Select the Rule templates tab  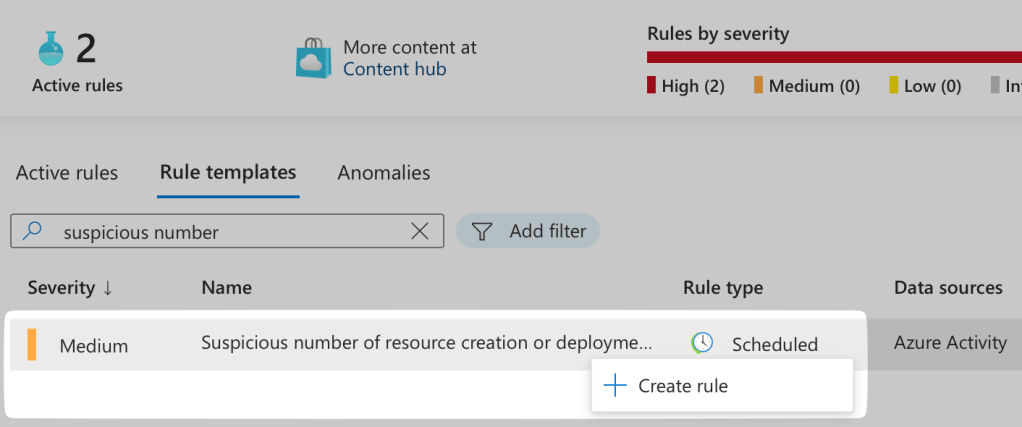228,173
